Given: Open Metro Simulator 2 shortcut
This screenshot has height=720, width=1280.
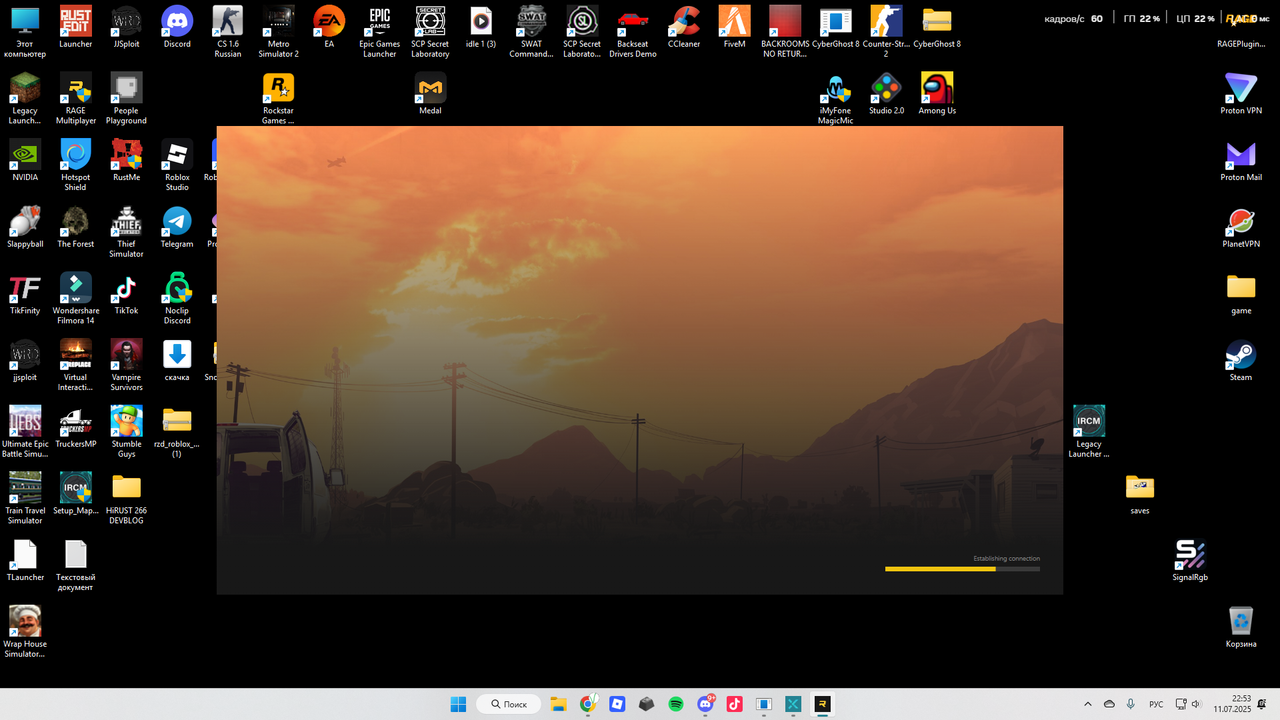Looking at the screenshot, I should [x=278, y=32].
